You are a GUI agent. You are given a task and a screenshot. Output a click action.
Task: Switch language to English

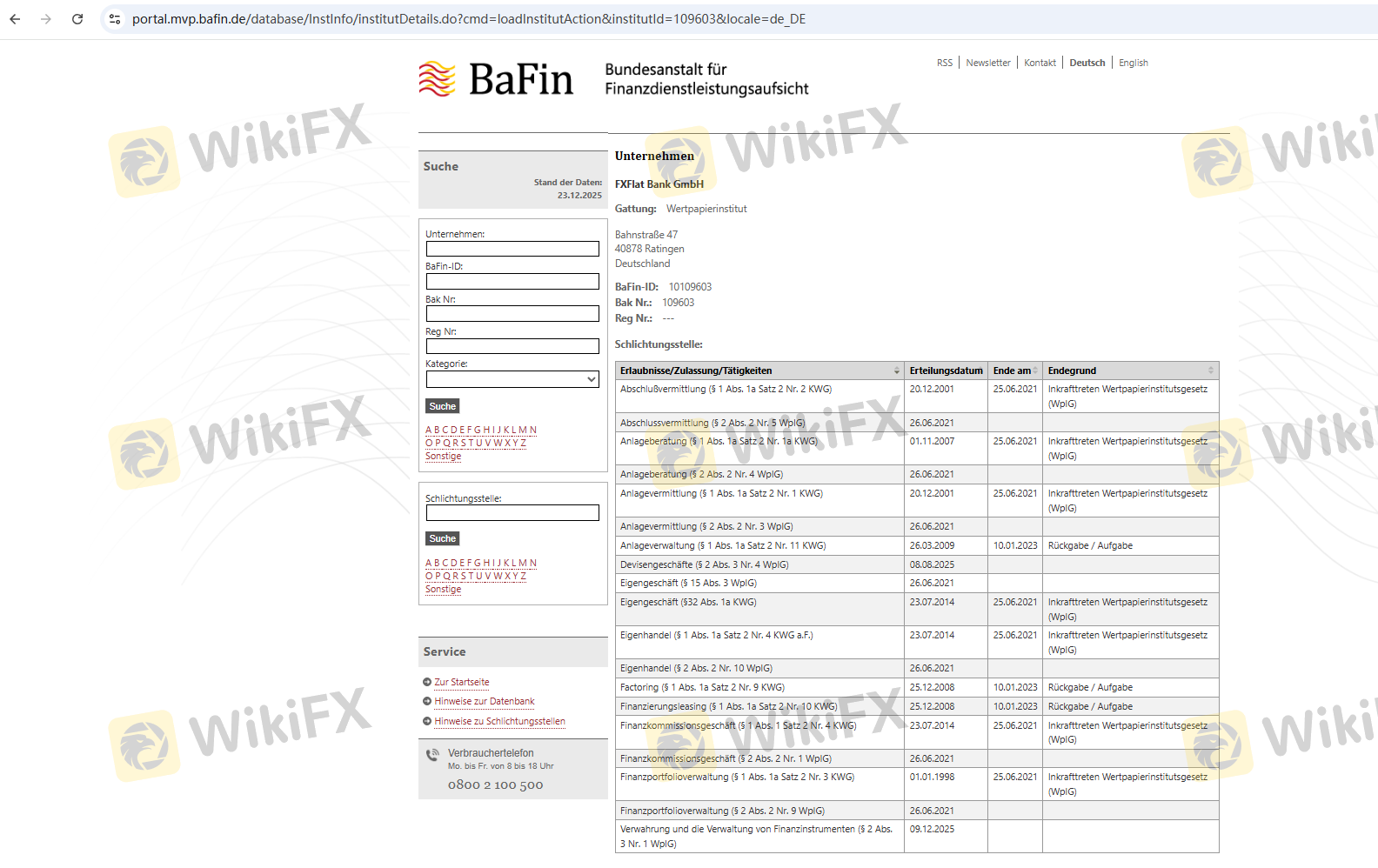[x=1133, y=63]
